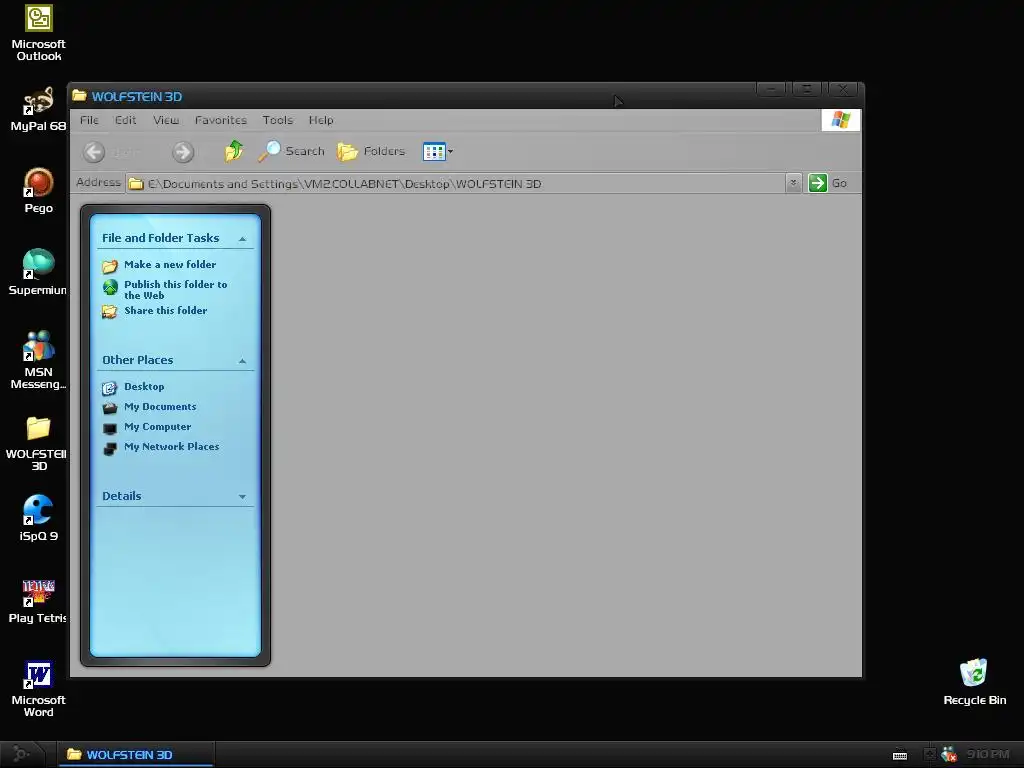Open the Microsoft Outlook desktop icon
1024x768 pixels.
point(39,33)
